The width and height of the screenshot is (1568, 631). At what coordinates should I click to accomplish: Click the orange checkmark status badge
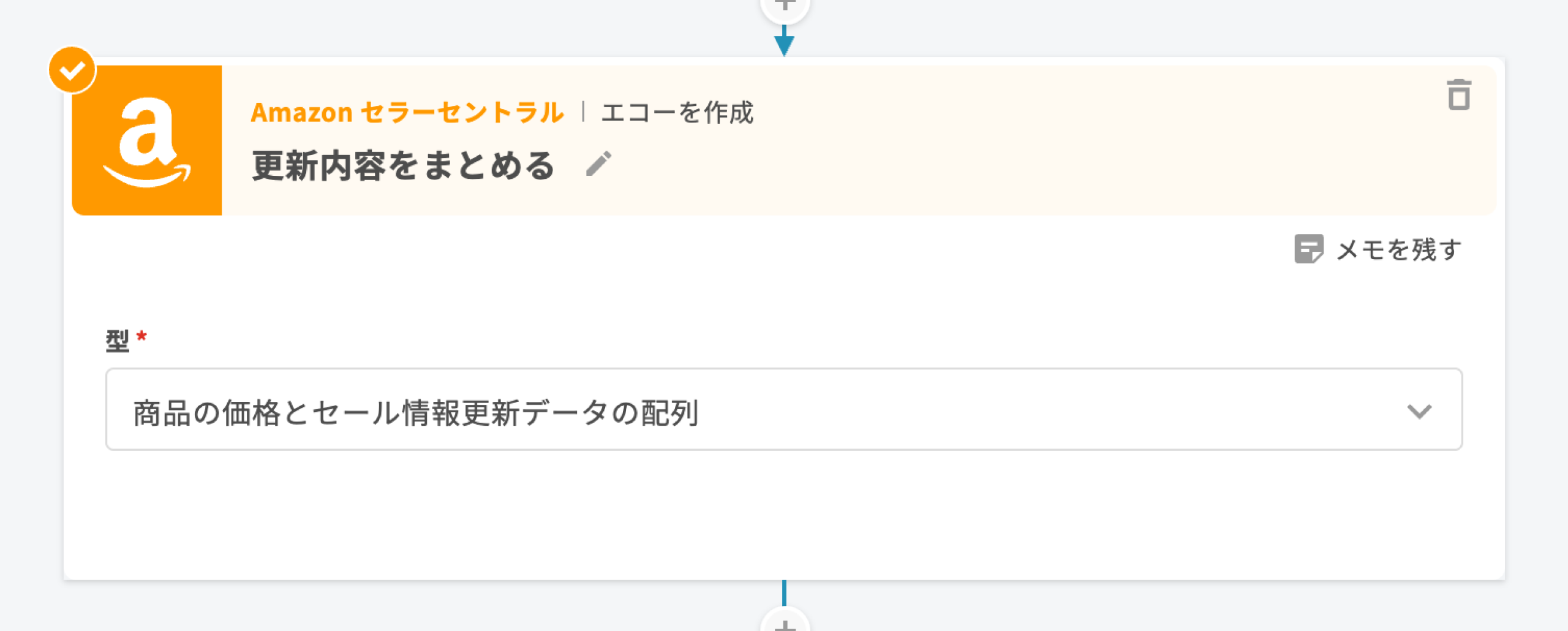pyautogui.click(x=72, y=70)
